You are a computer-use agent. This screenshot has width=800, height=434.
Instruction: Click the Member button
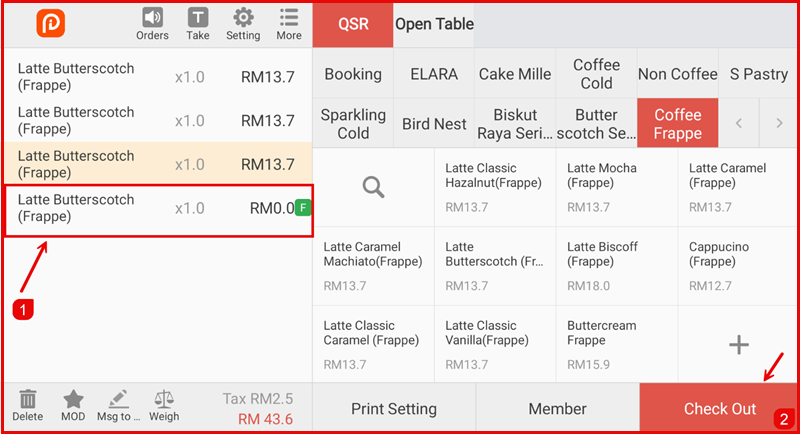tap(557, 409)
